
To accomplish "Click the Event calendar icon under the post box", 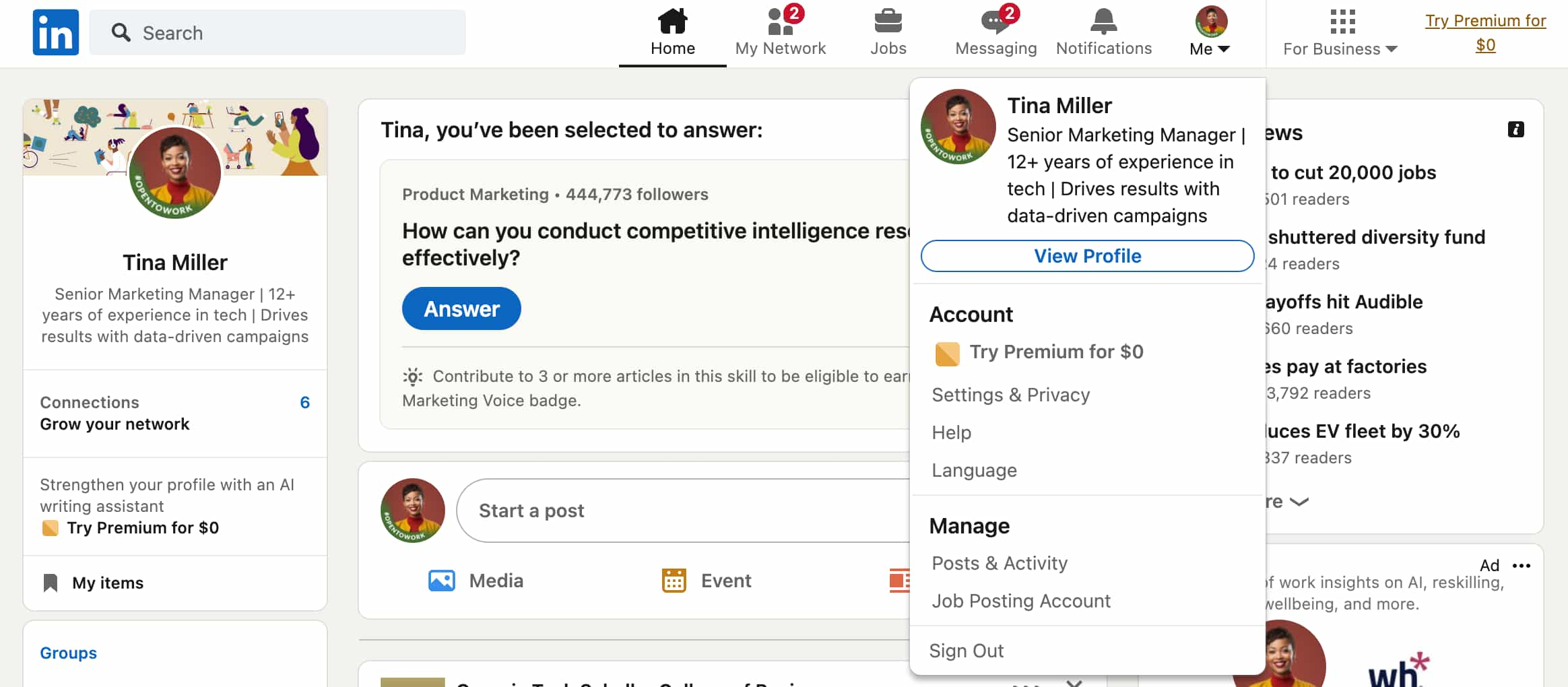I will (x=675, y=580).
